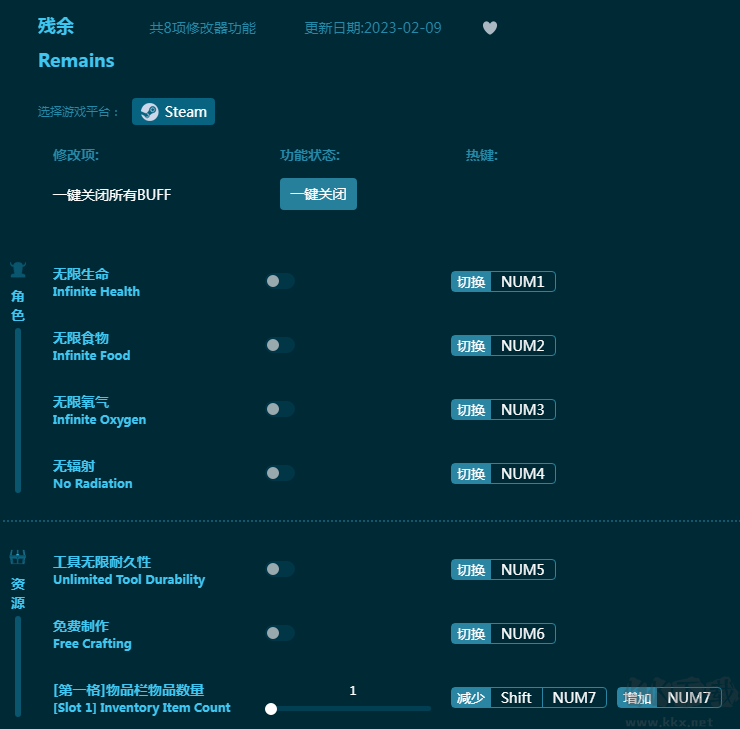Screen dimensions: 740x729
Task: Click the NUM3 hotkey field
Action: point(522,410)
